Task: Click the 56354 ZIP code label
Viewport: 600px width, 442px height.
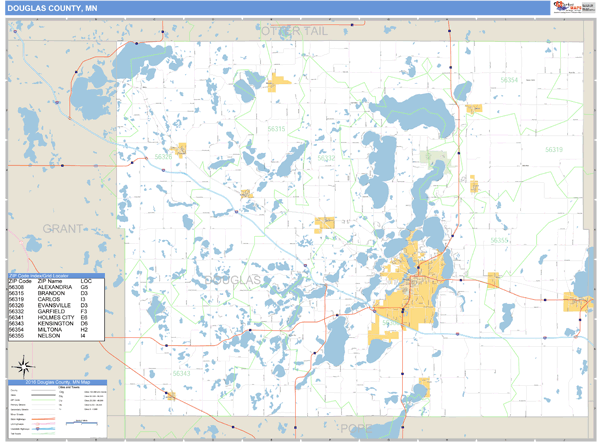Action: pos(509,79)
